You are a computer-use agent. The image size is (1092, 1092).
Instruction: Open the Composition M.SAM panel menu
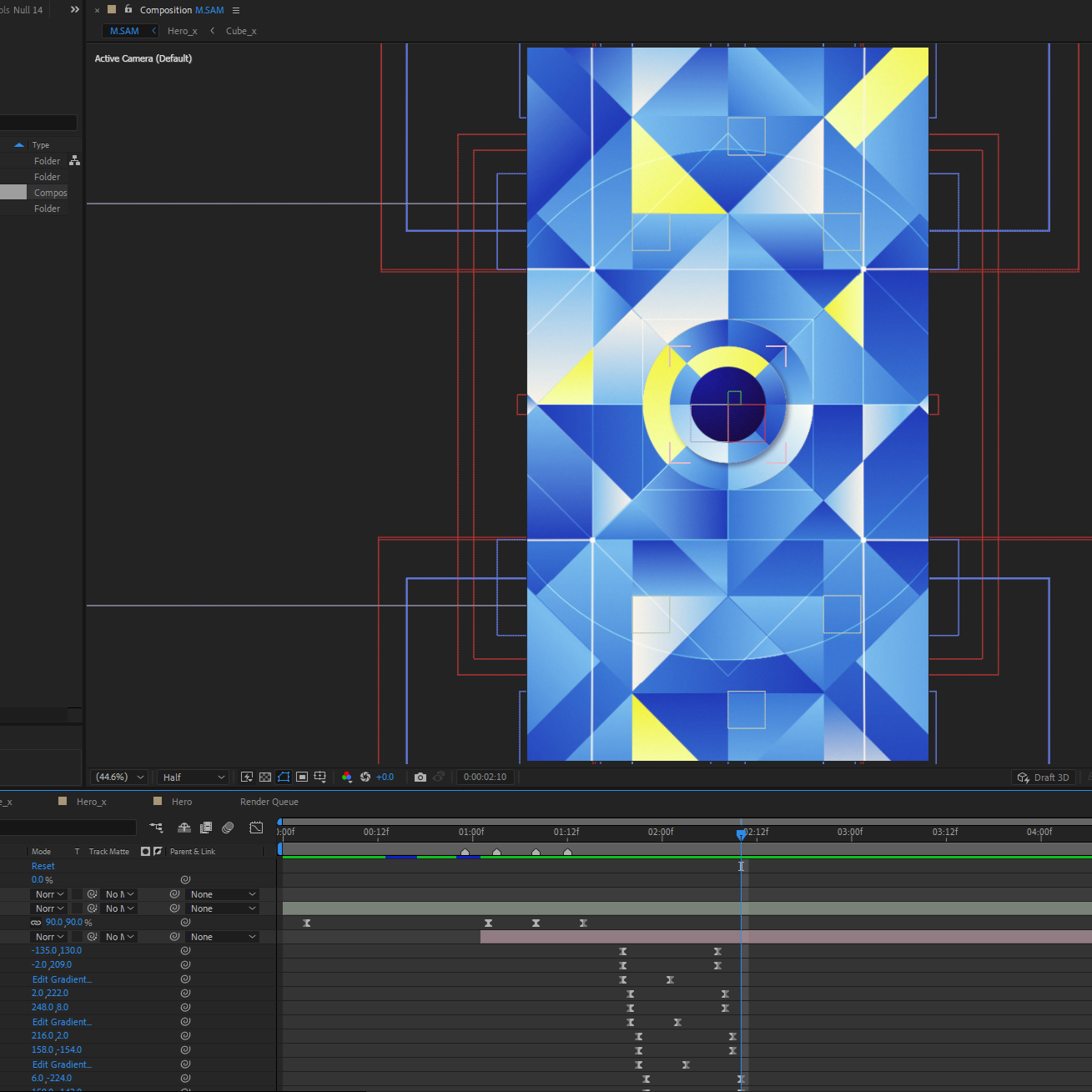point(236,10)
